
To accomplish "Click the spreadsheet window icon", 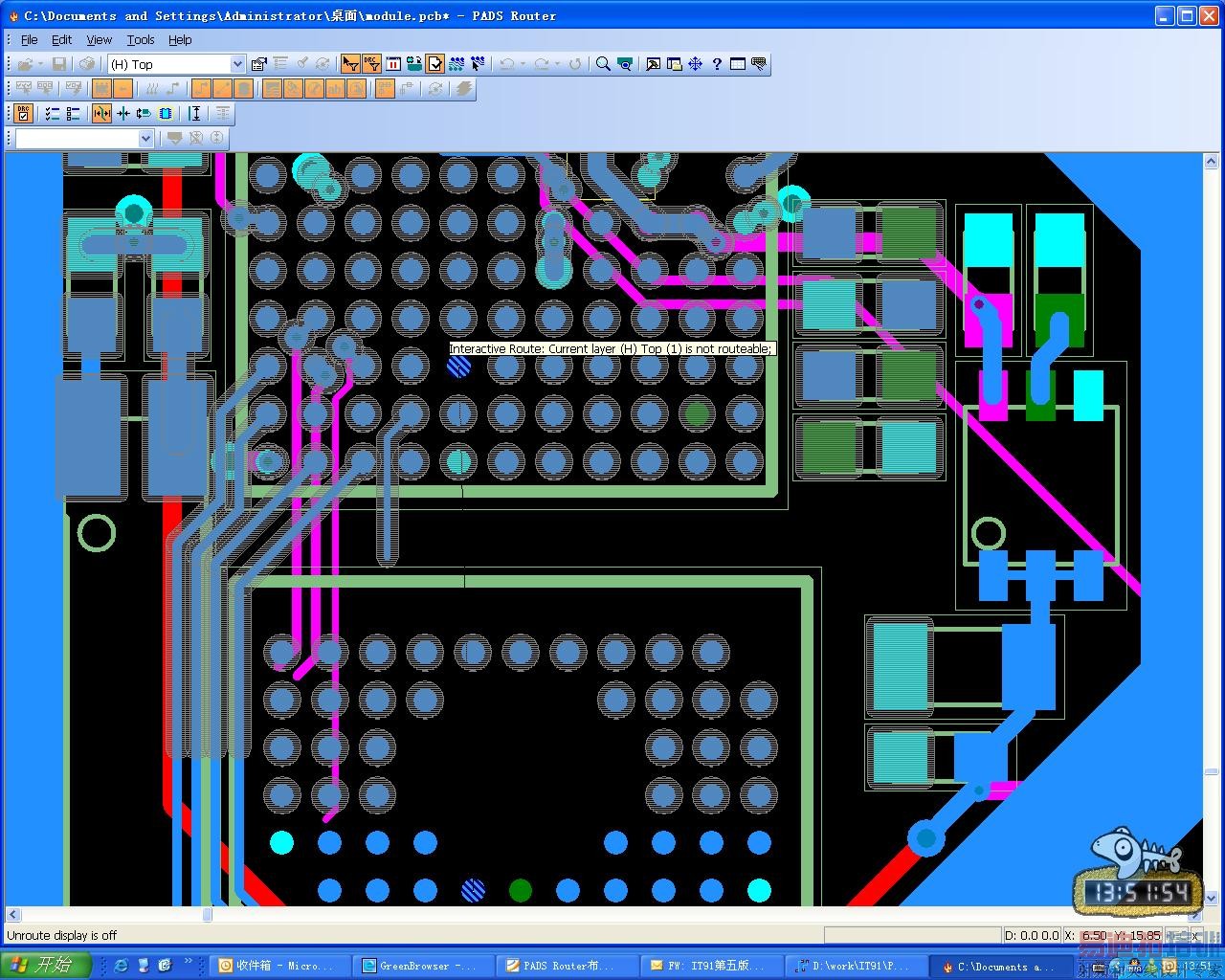I will (738, 64).
